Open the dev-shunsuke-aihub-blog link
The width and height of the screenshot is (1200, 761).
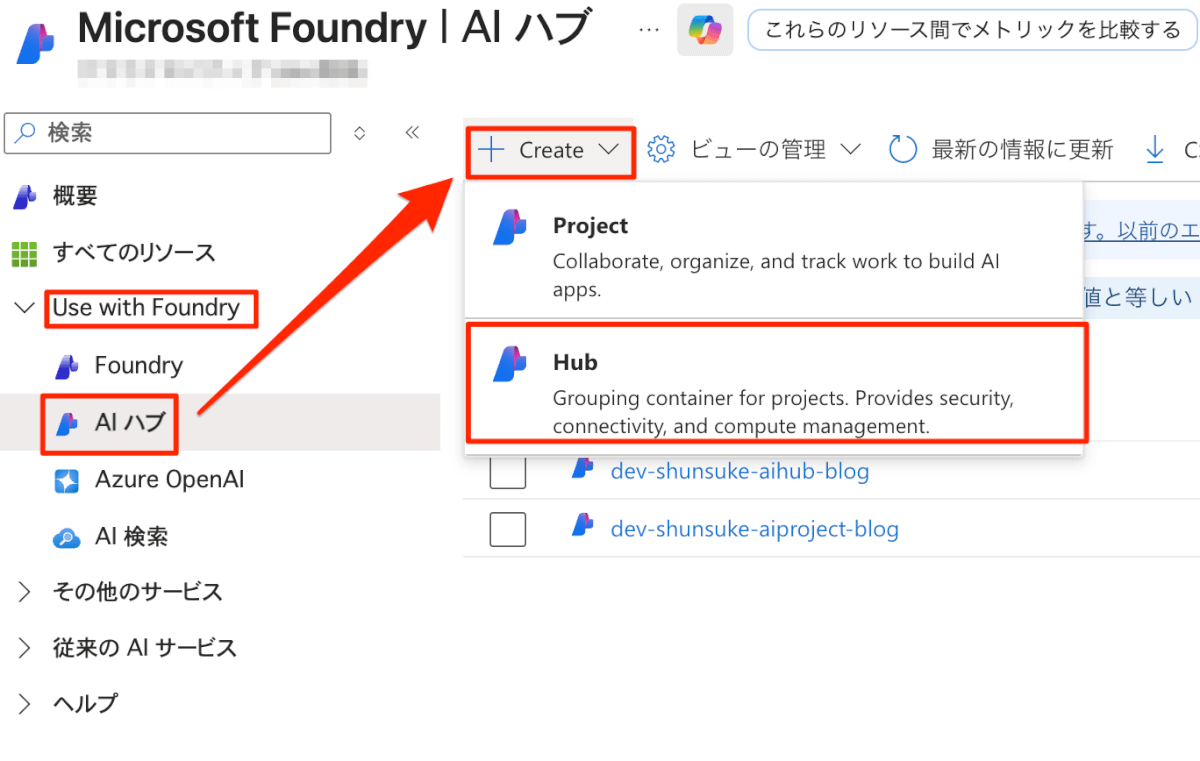739,471
